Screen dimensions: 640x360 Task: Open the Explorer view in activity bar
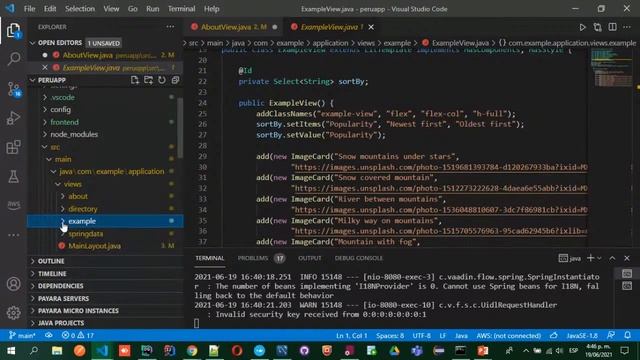[13, 31]
